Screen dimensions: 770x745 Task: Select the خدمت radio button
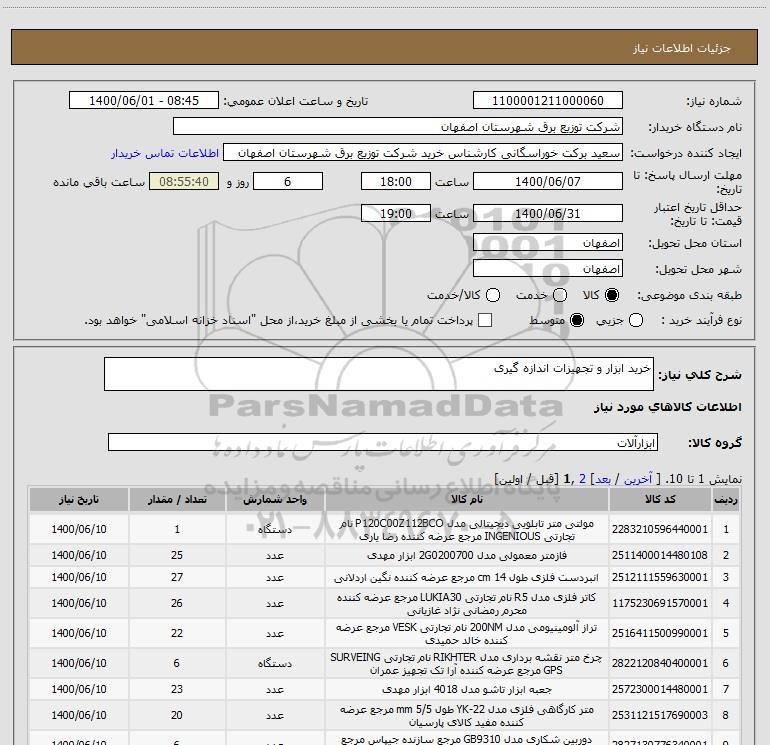coord(560,295)
